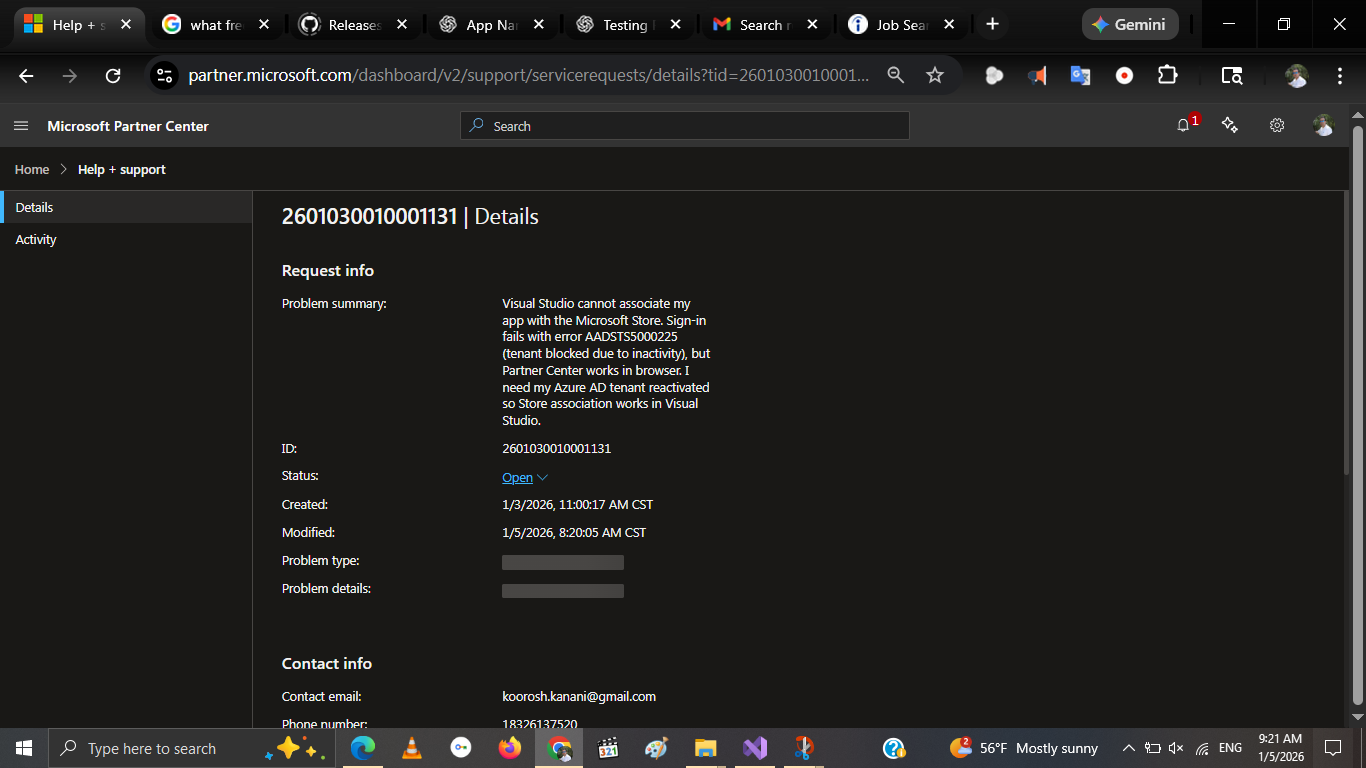Reload the current page
1366x768 pixels.
click(113, 75)
